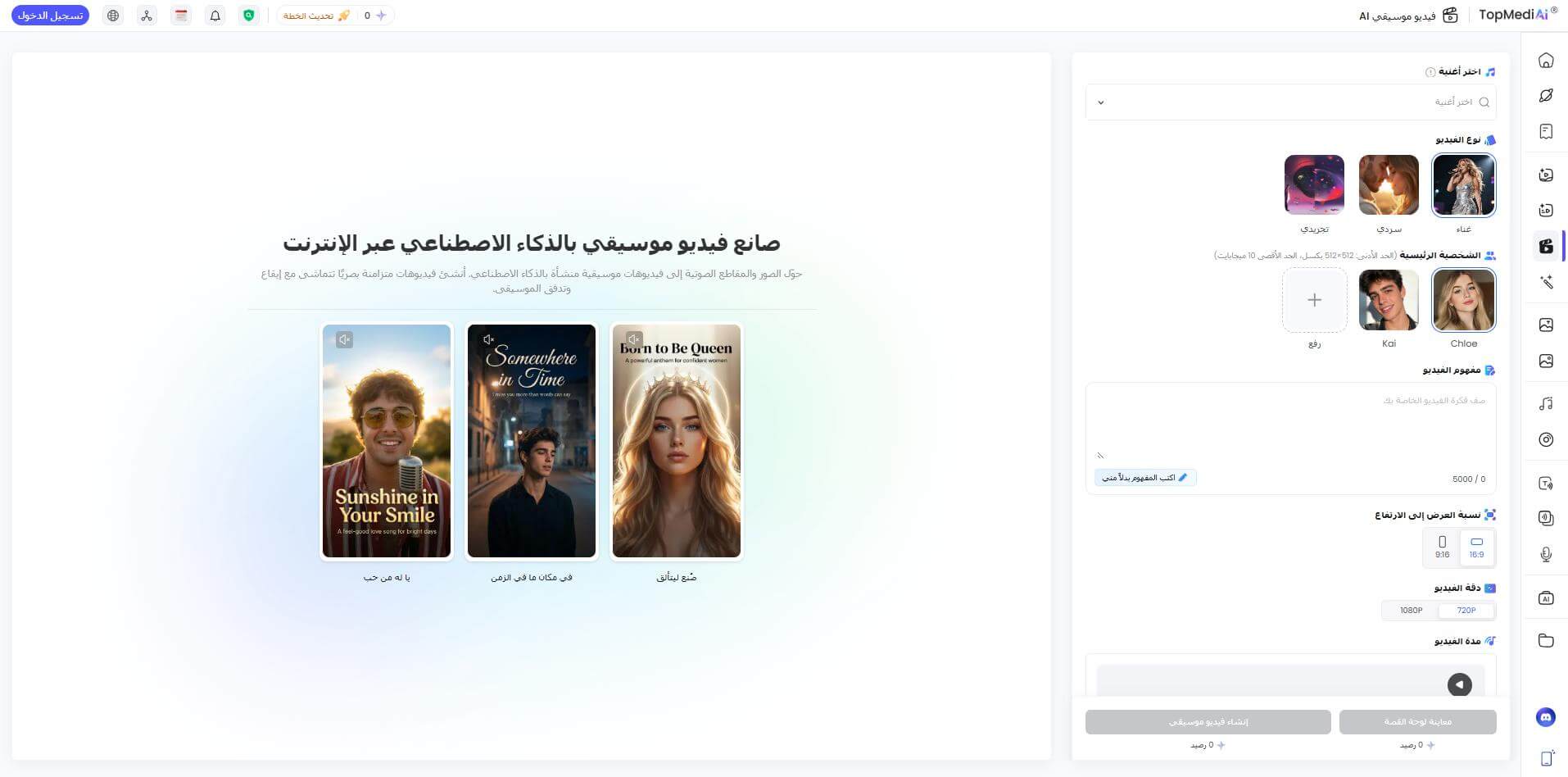The width and height of the screenshot is (1568, 777).
Task: Open the microphone tool in the sidebar
Action: (x=1546, y=554)
